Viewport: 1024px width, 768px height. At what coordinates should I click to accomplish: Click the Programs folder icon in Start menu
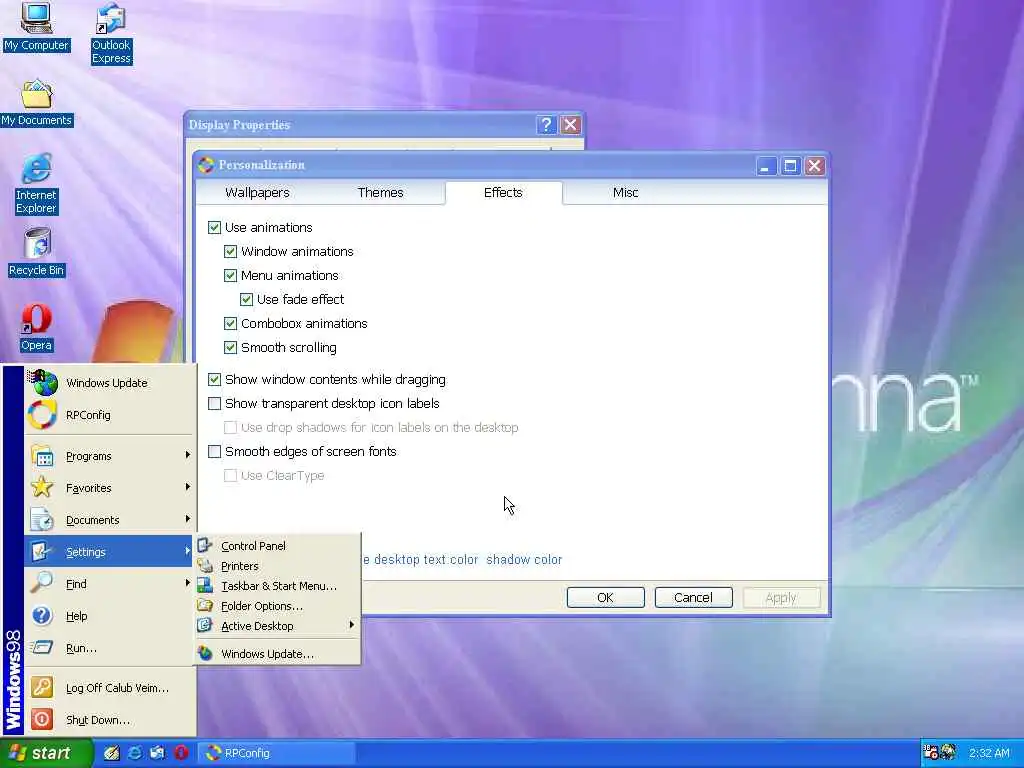[x=42, y=456]
